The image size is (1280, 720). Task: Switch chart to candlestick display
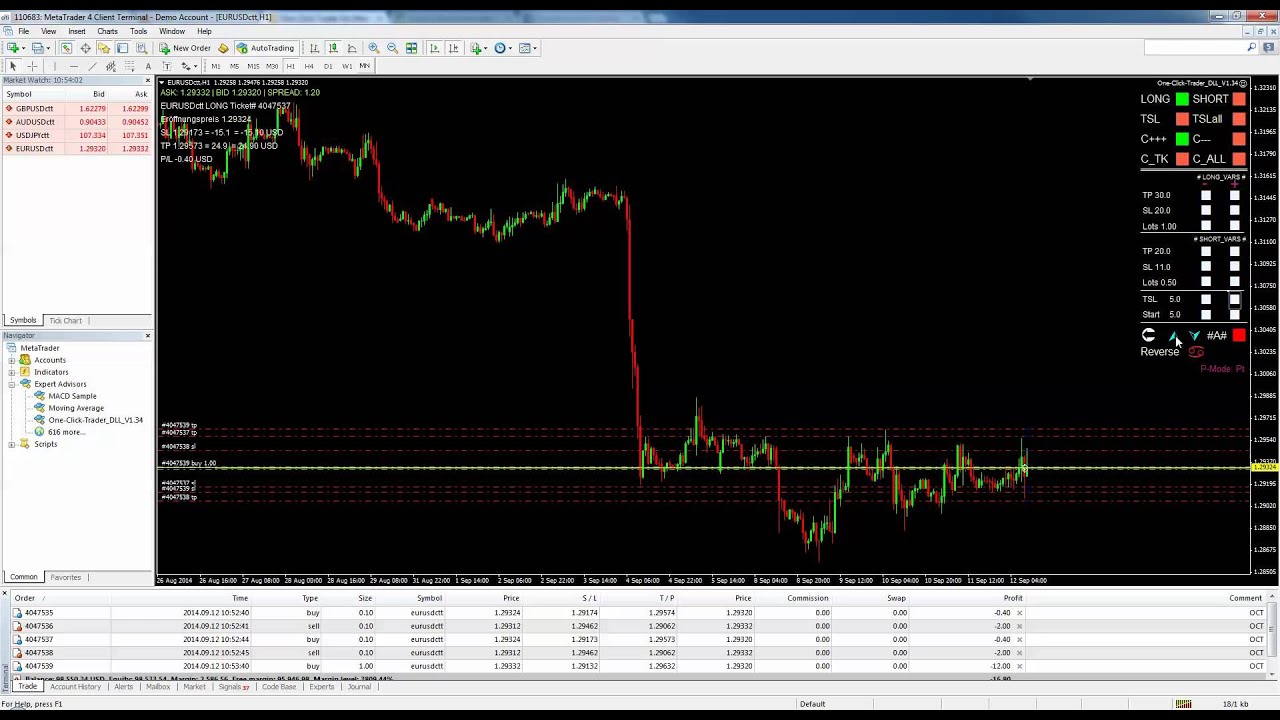(333, 48)
